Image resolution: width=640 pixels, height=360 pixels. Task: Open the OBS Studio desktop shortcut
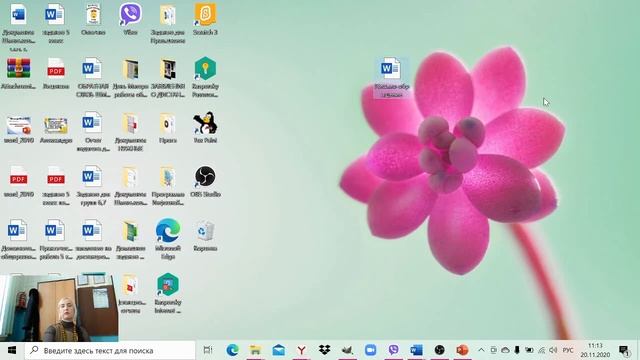coord(205,181)
